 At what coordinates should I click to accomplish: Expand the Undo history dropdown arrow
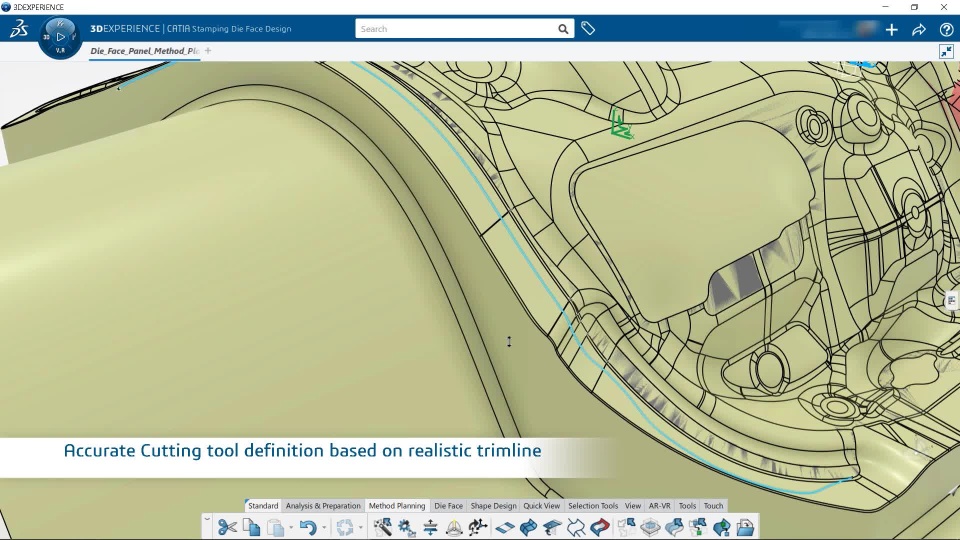coord(324,527)
